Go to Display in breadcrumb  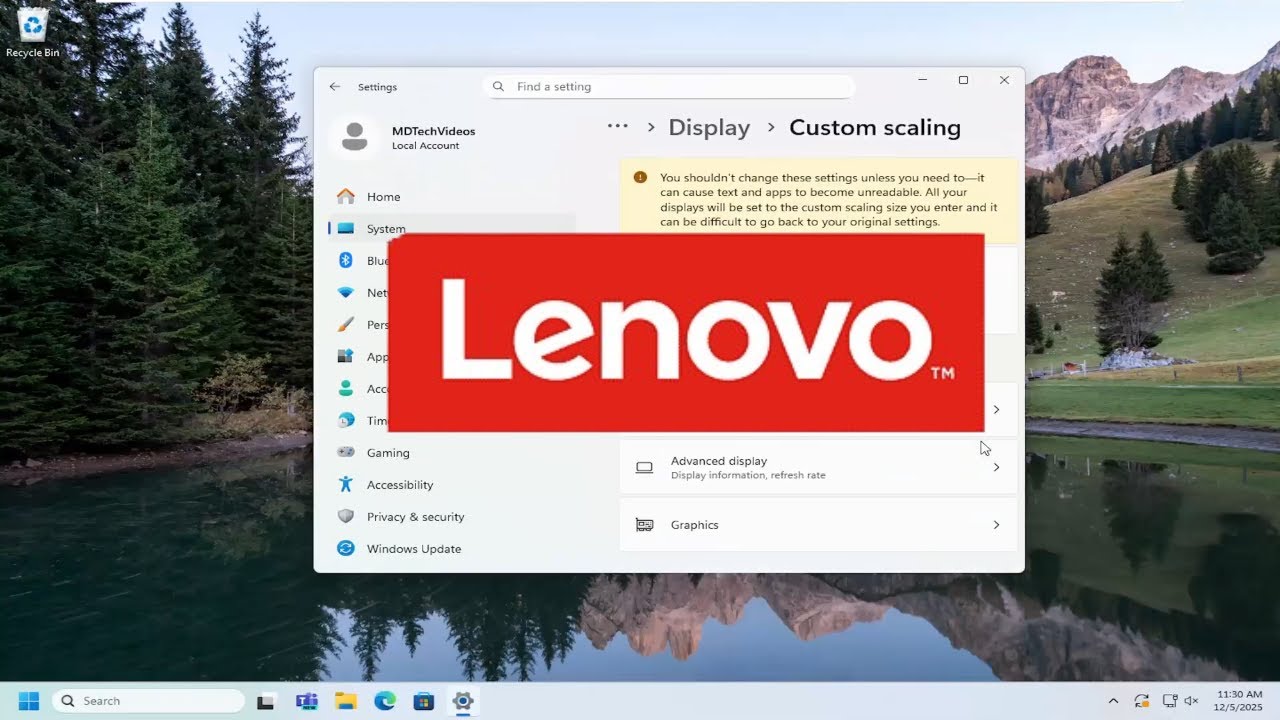709,128
